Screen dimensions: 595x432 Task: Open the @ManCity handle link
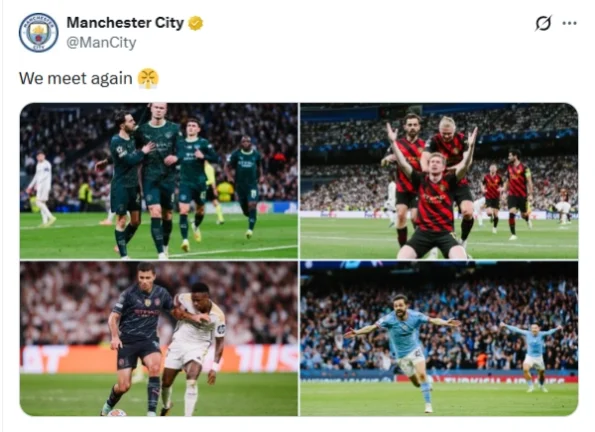tap(101, 42)
